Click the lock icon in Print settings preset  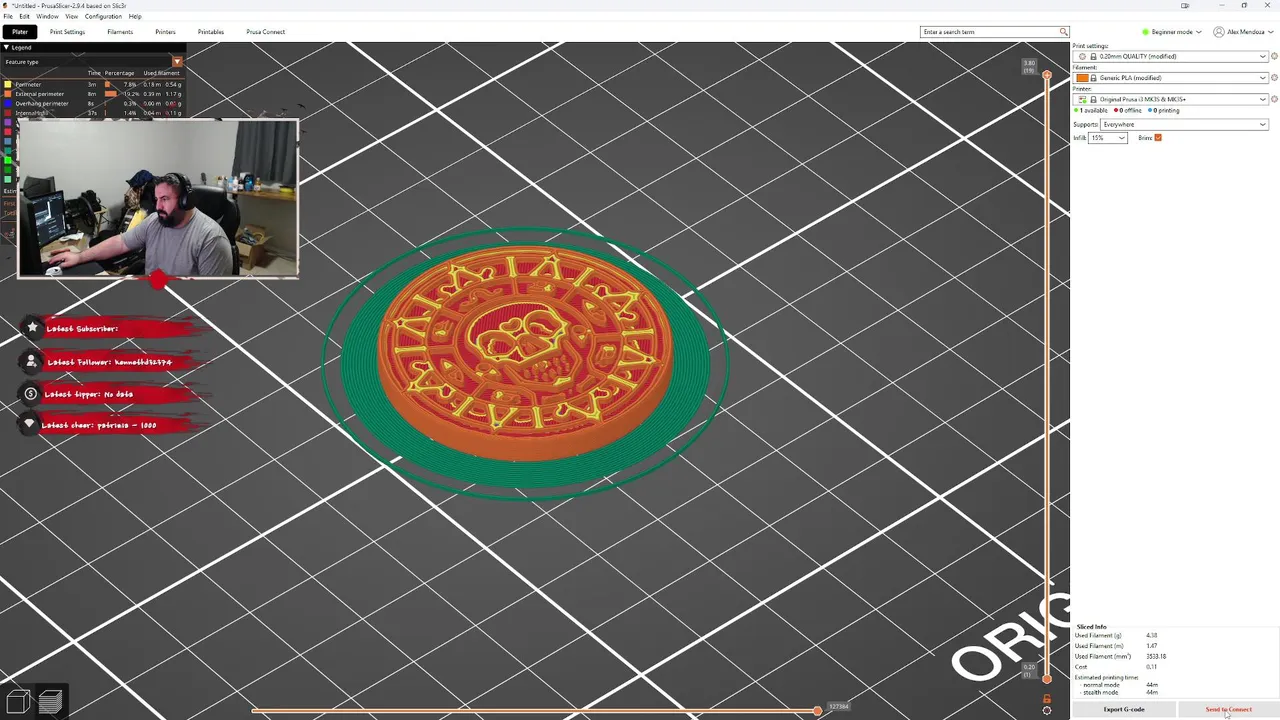1093,56
